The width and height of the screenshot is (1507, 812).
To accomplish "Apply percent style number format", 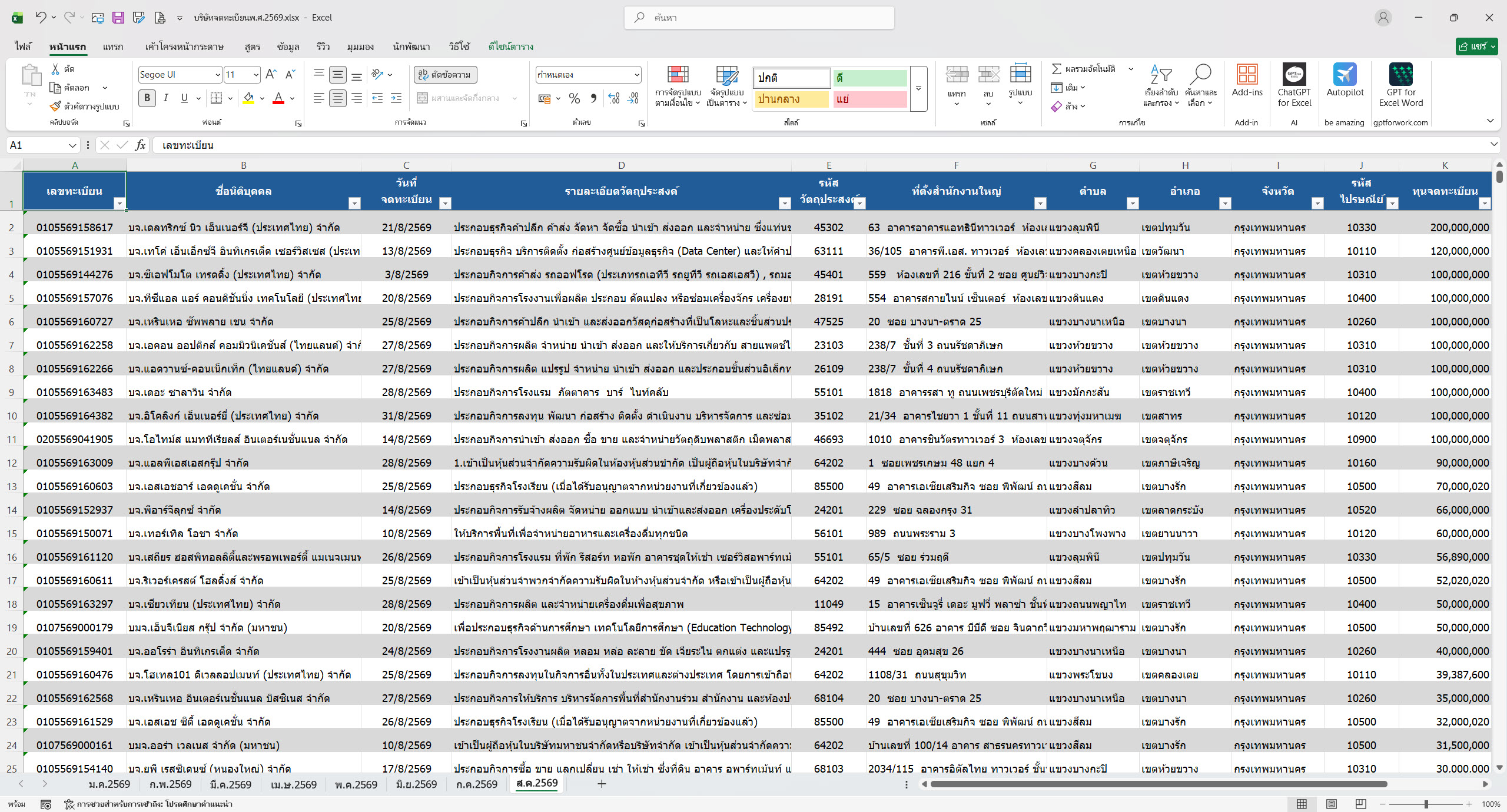I will (575, 98).
